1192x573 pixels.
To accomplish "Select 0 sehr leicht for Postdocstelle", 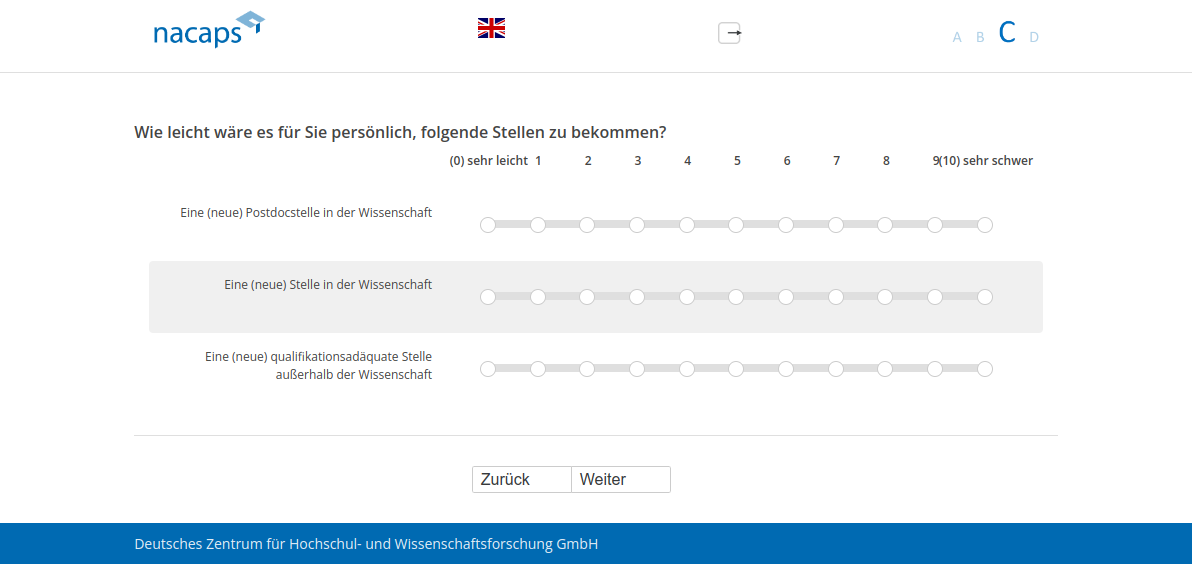I will (488, 225).
